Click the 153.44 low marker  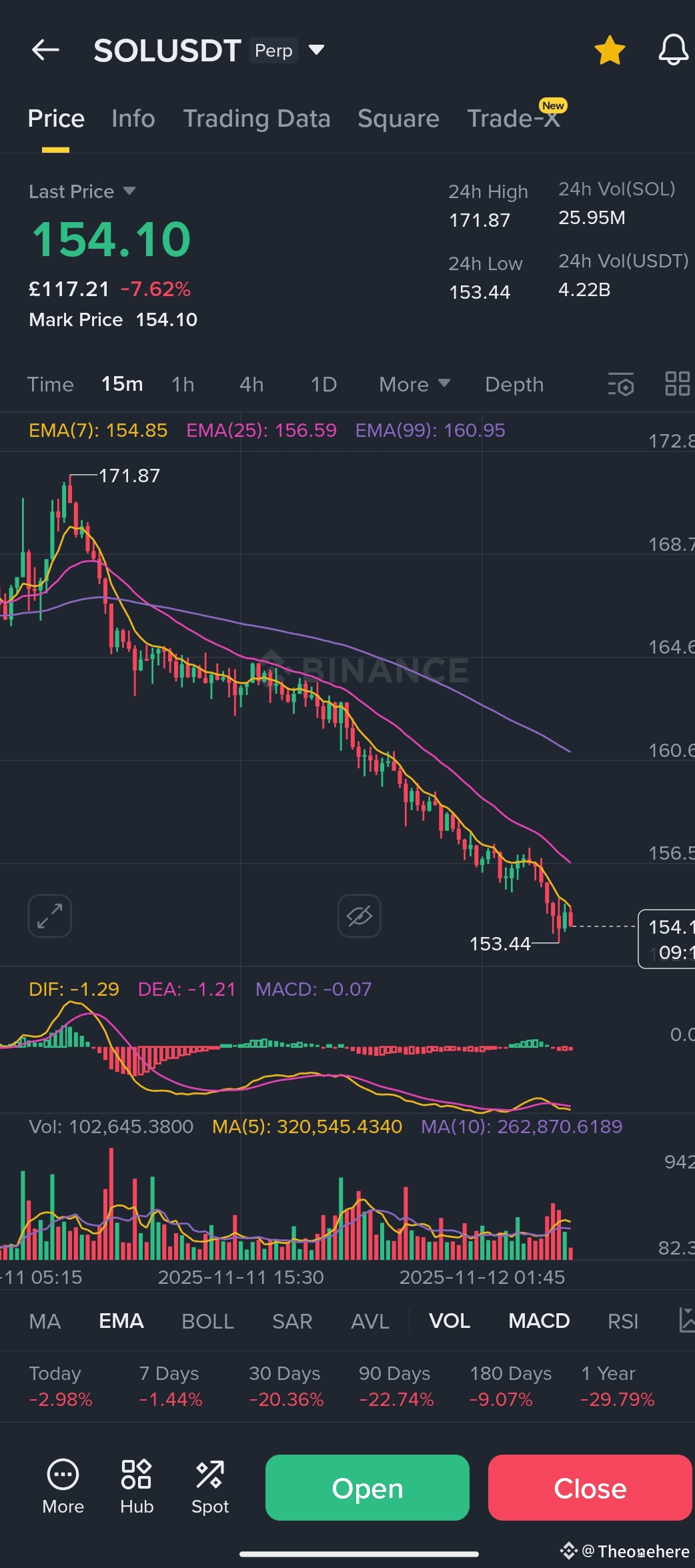500,944
